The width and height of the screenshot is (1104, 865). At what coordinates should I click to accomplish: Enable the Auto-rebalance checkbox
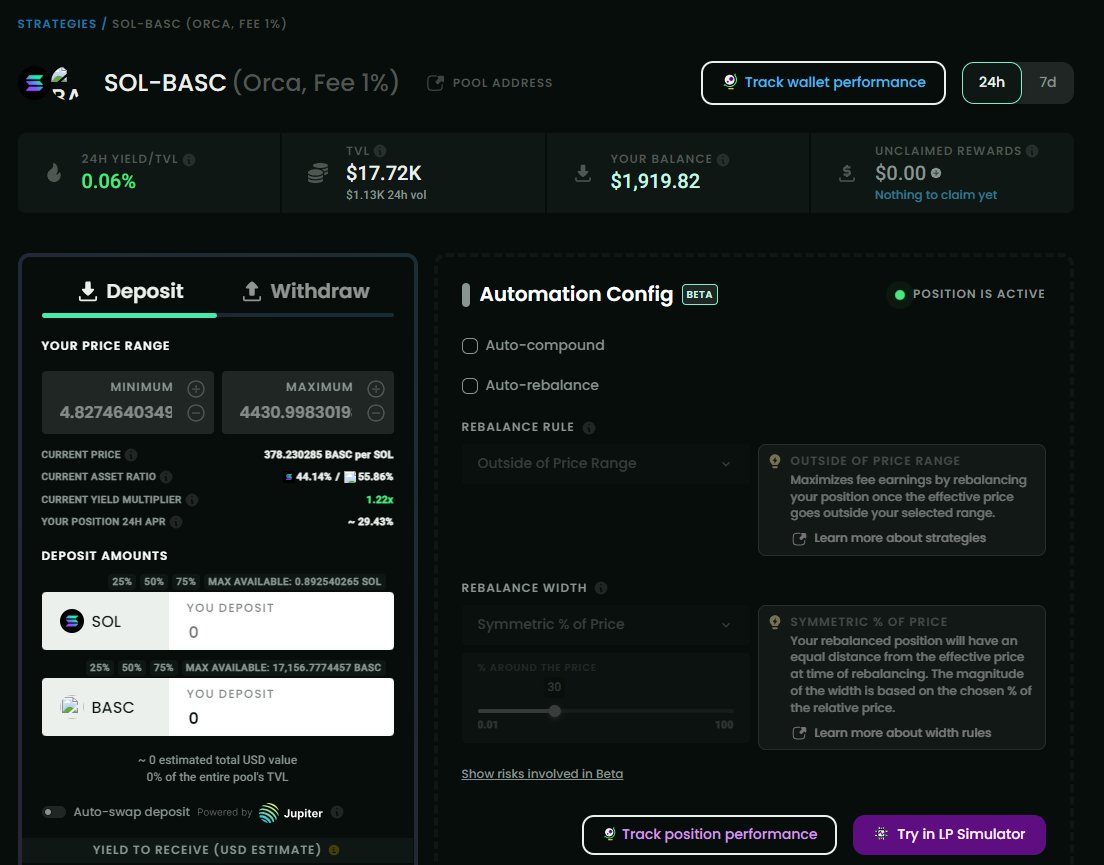(470, 386)
